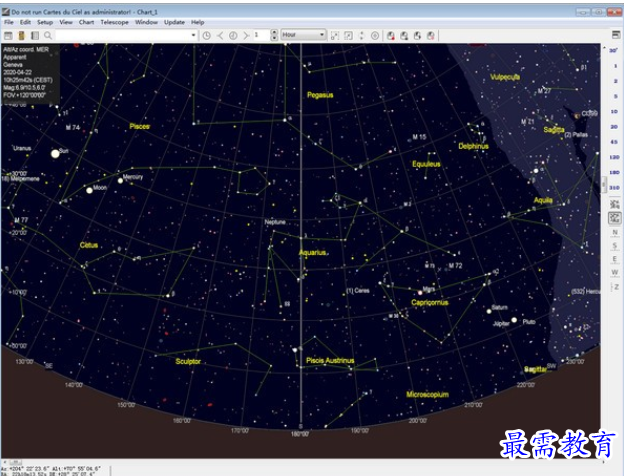Set field of view to 2 degrees

click(x=615, y=81)
